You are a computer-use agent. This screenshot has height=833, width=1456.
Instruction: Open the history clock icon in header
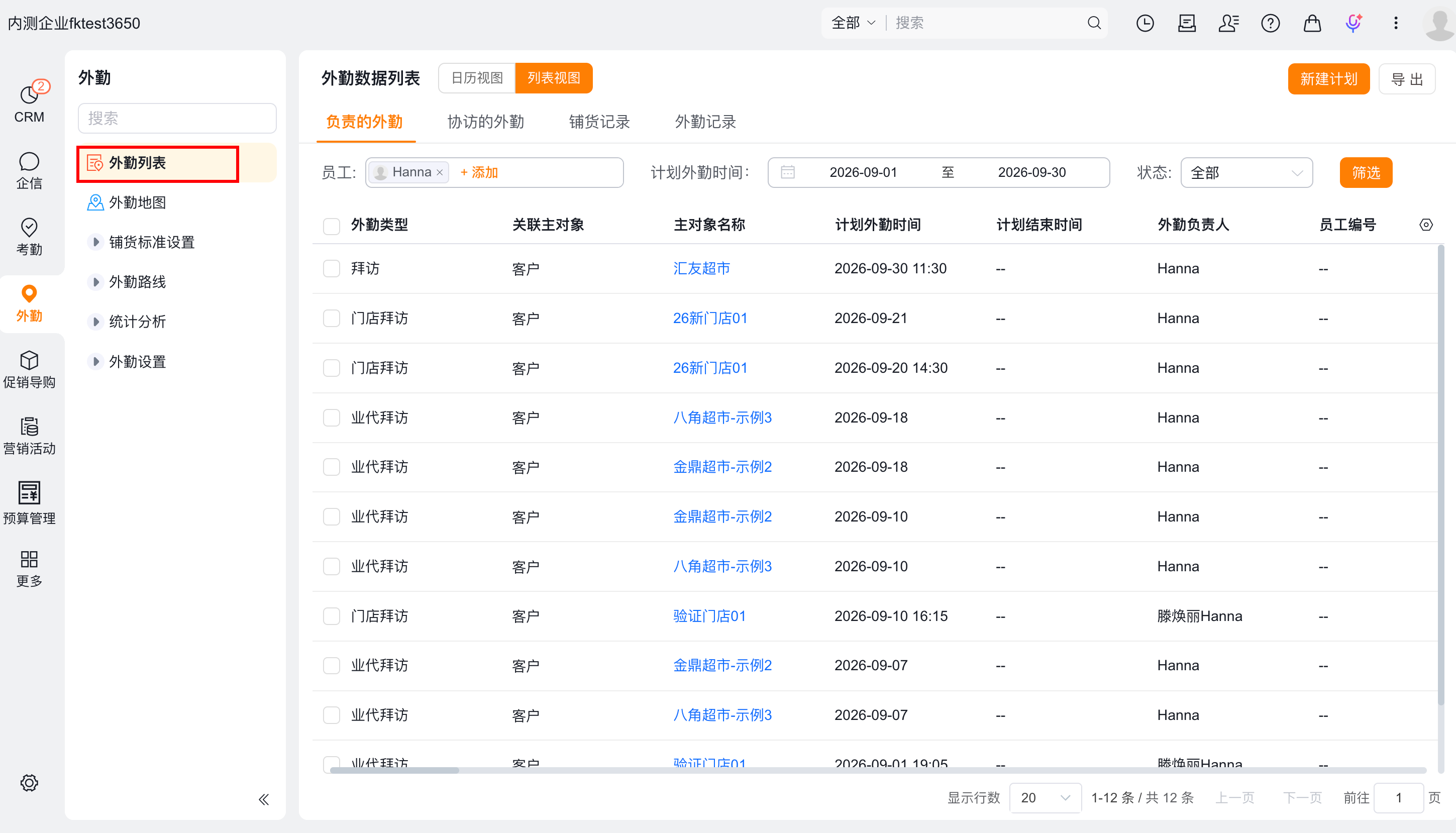click(x=1145, y=23)
